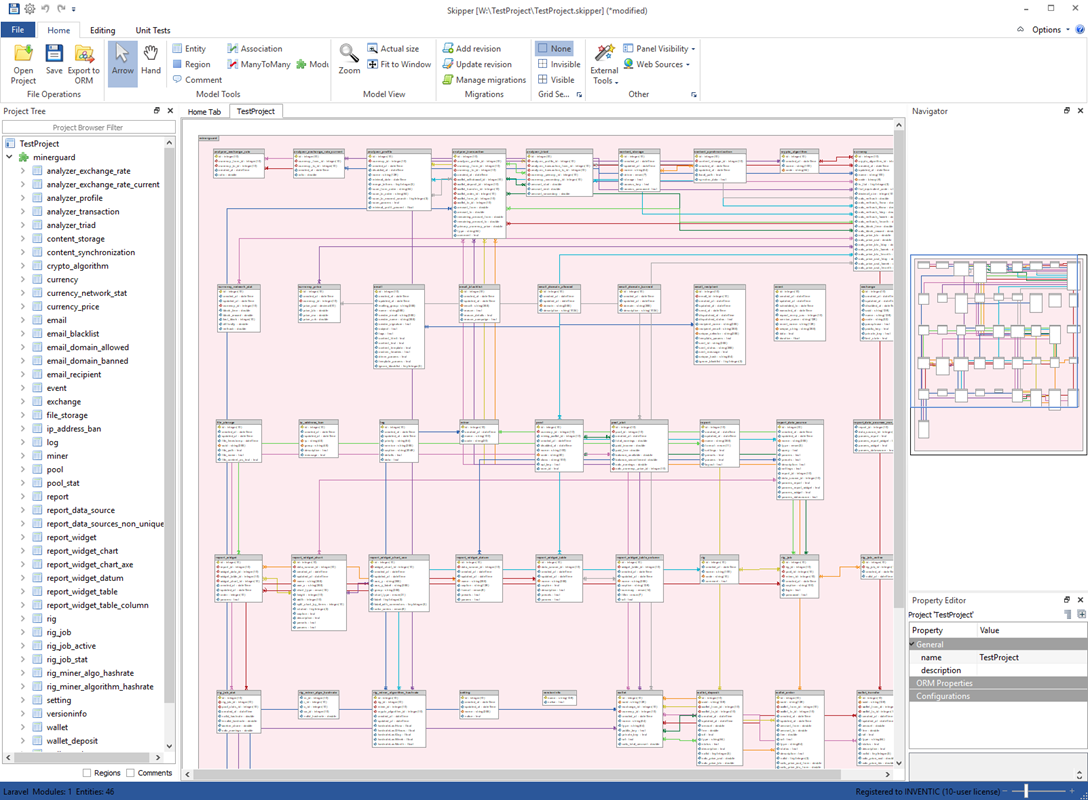Expand the currency tree item
This screenshot has height=800, width=1088.
pos(22,279)
